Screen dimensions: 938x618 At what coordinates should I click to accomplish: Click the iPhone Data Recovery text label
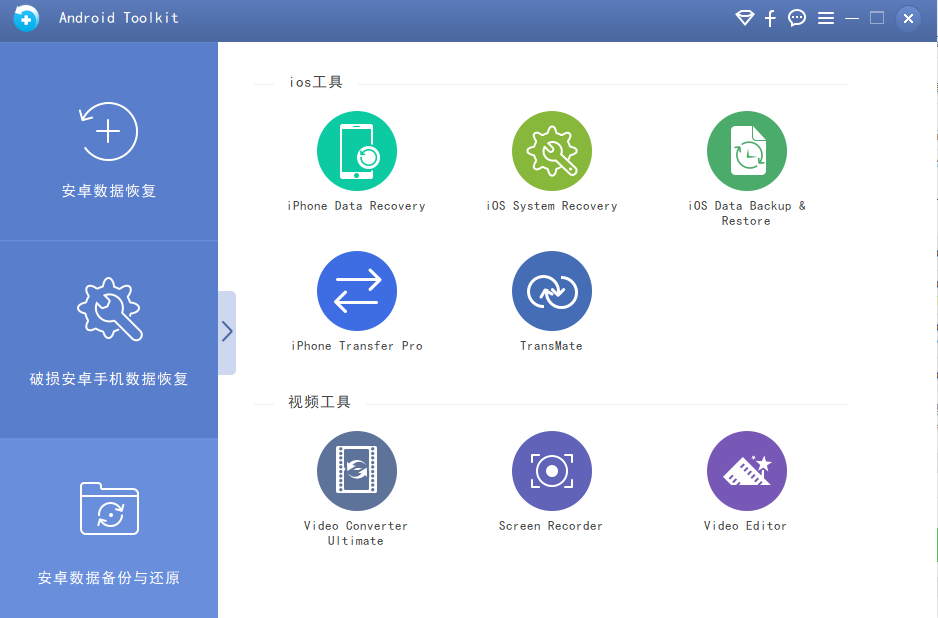point(356,206)
